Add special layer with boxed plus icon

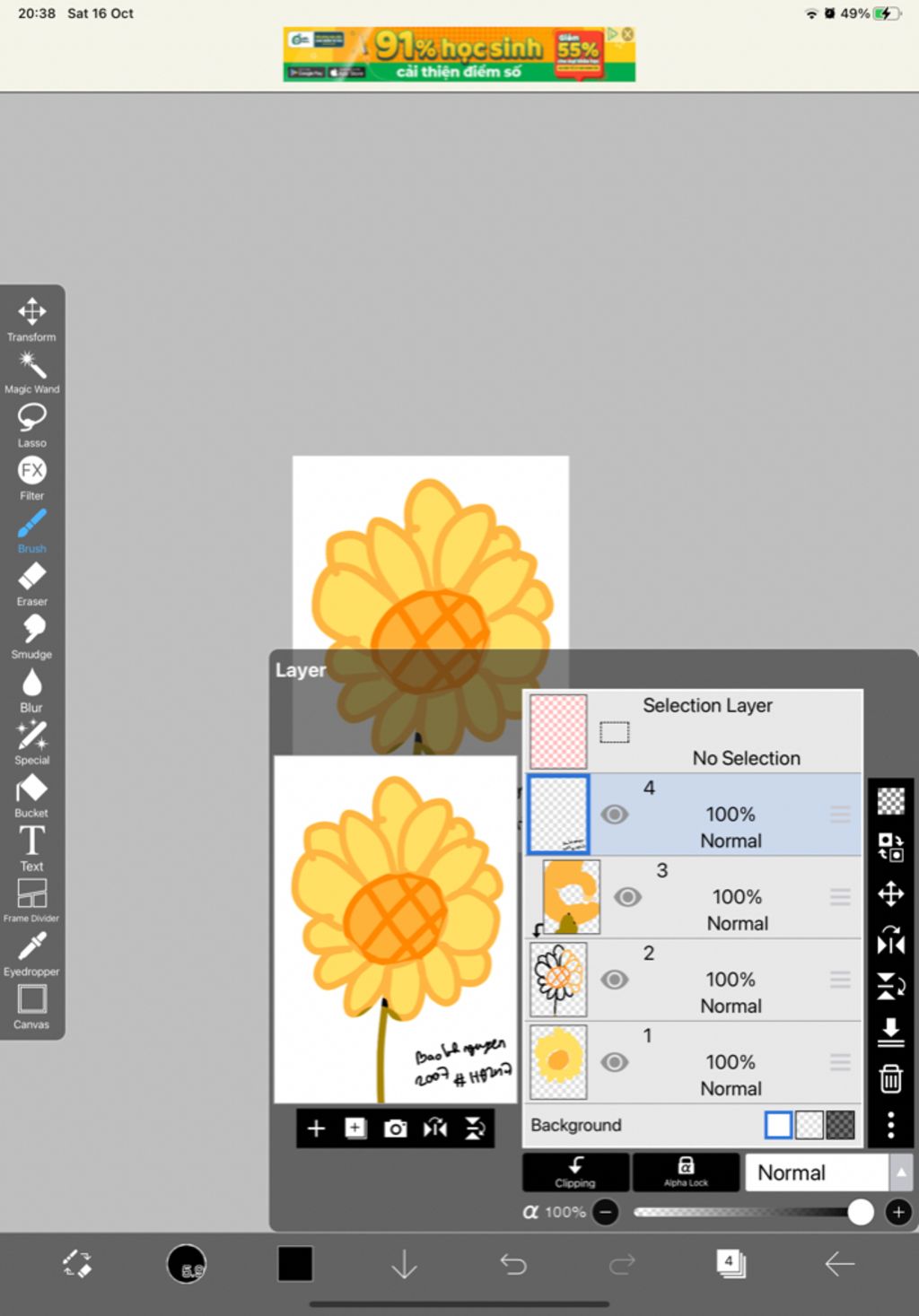[355, 1129]
